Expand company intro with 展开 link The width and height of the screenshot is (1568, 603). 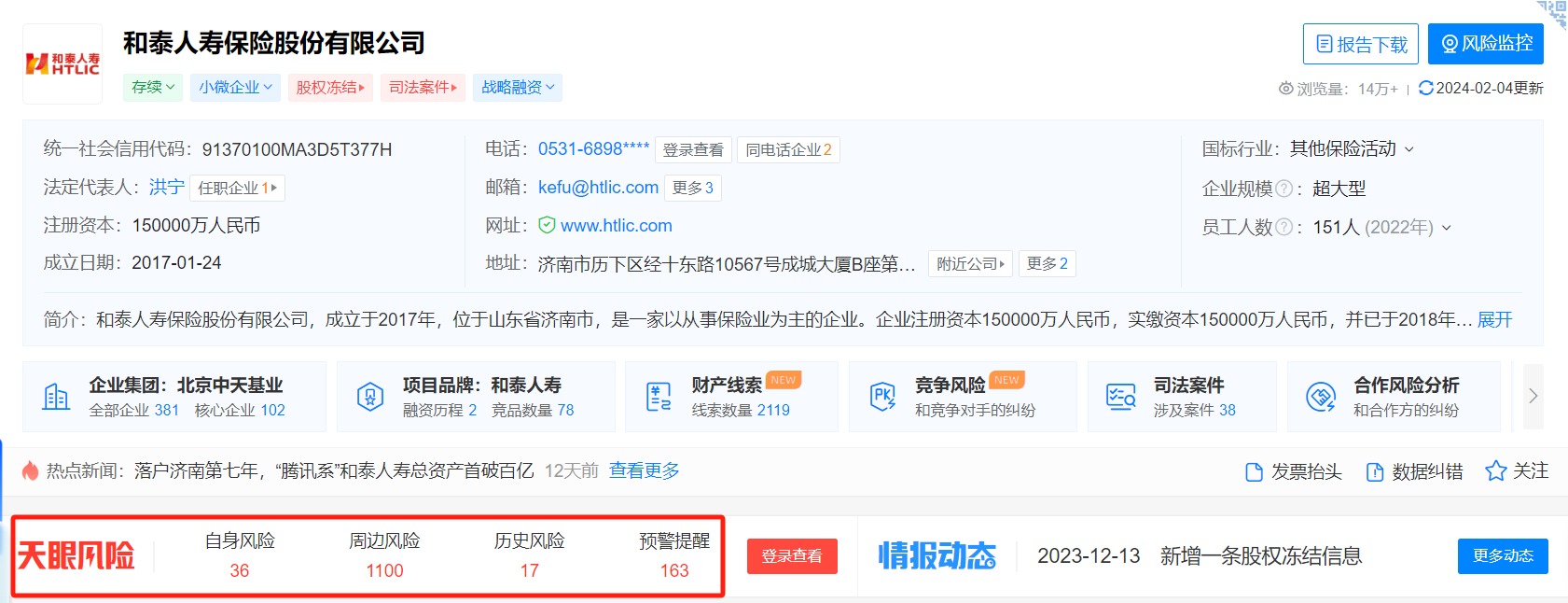click(x=1495, y=319)
